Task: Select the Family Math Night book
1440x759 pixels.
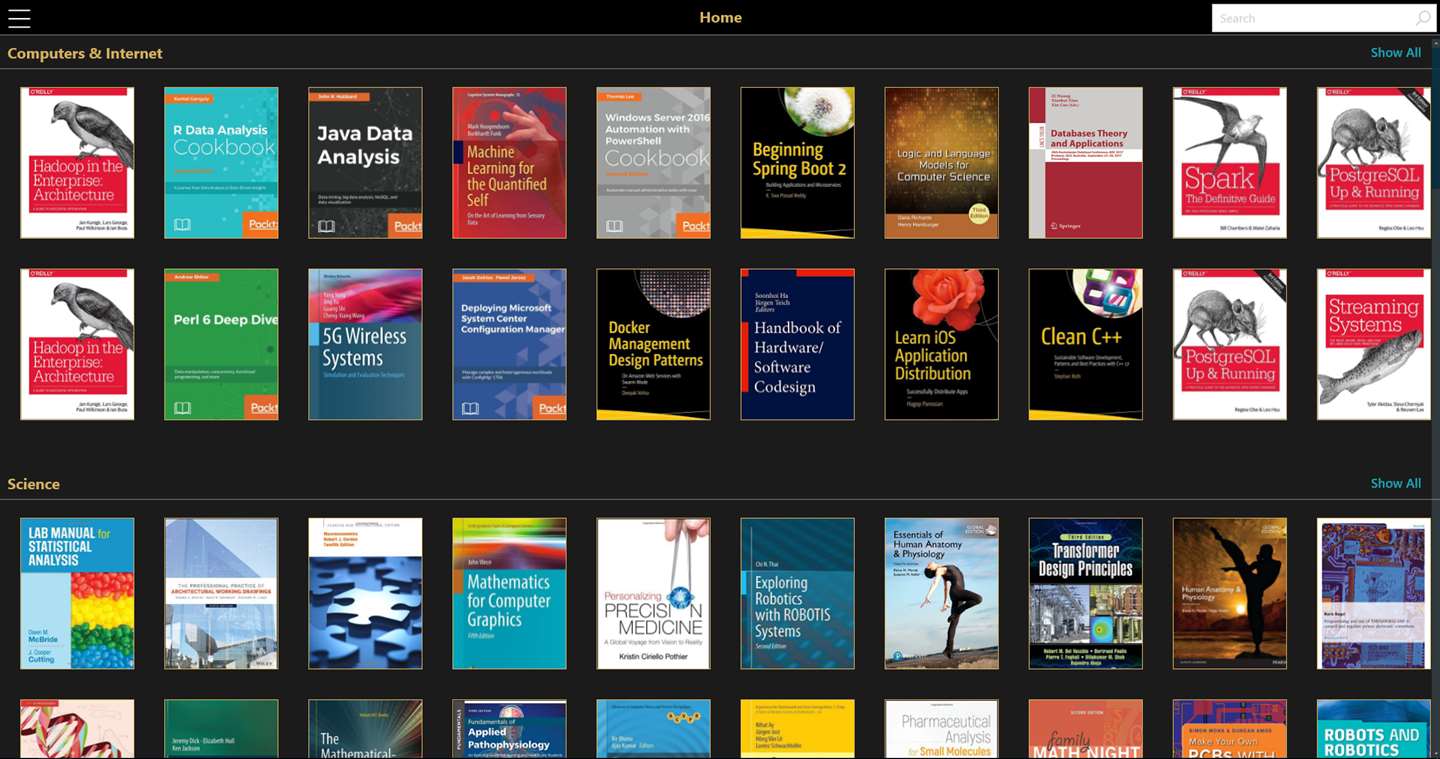Action: [x=1085, y=729]
